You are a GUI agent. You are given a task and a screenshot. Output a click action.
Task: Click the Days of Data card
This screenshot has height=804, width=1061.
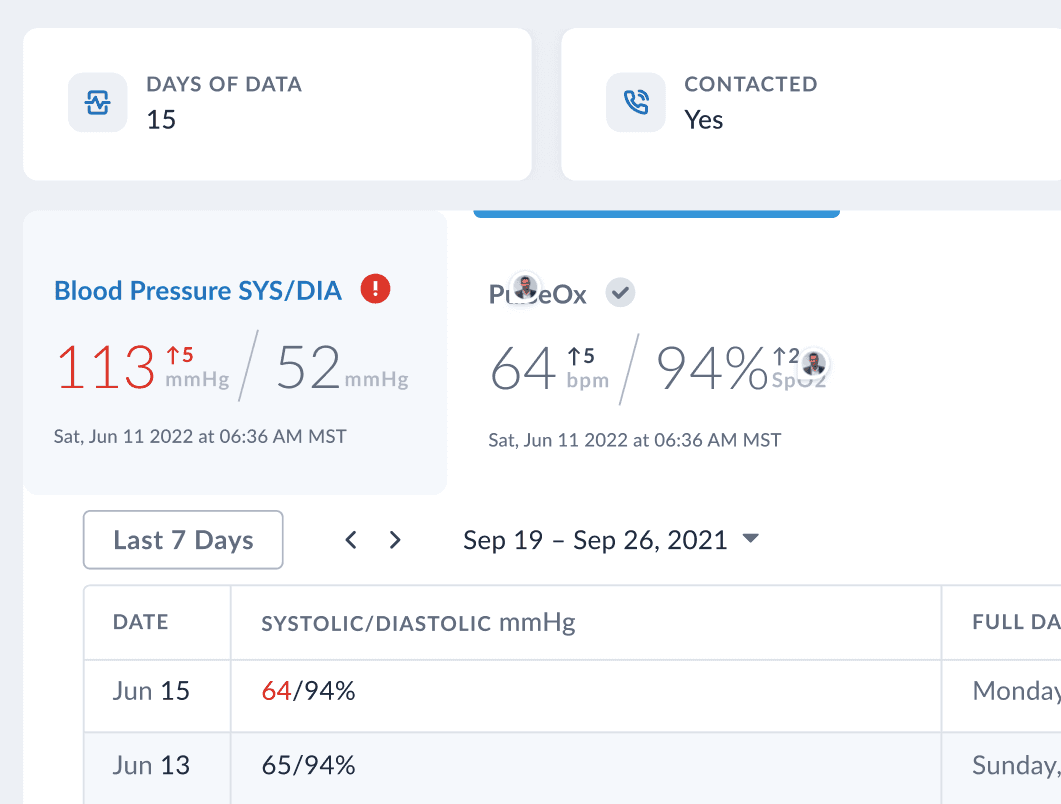pyautogui.click(x=277, y=104)
